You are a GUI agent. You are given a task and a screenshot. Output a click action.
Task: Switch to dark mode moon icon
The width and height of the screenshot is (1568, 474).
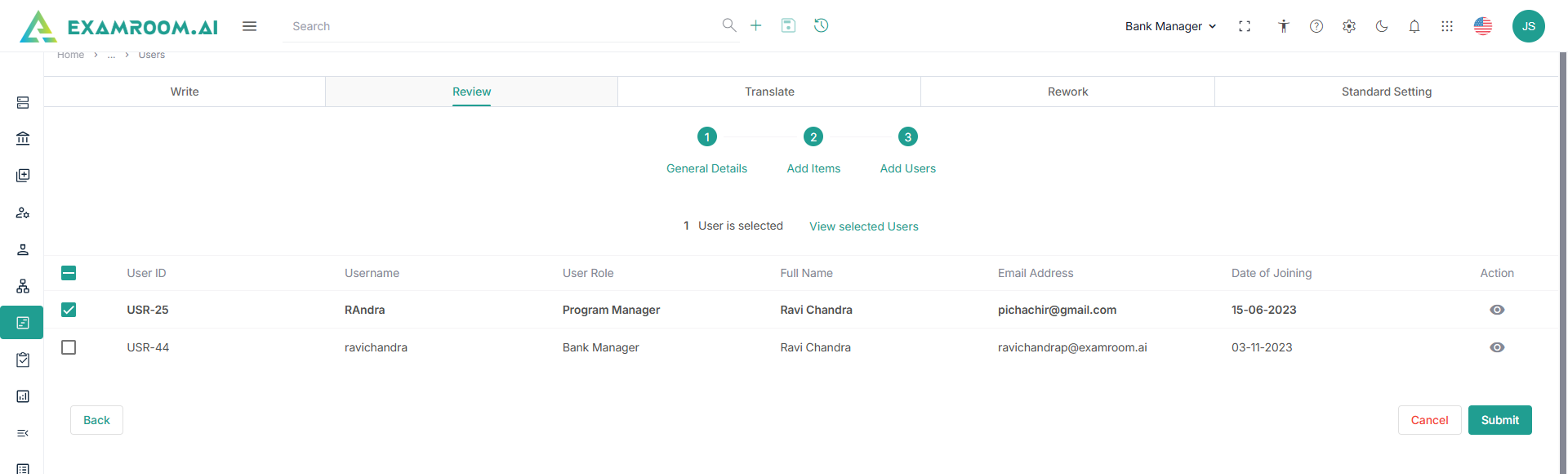[x=1382, y=26]
